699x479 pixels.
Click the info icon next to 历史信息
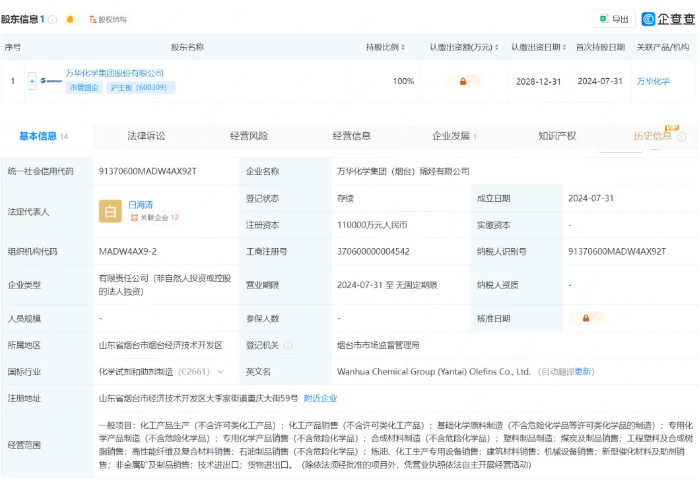click(x=682, y=136)
